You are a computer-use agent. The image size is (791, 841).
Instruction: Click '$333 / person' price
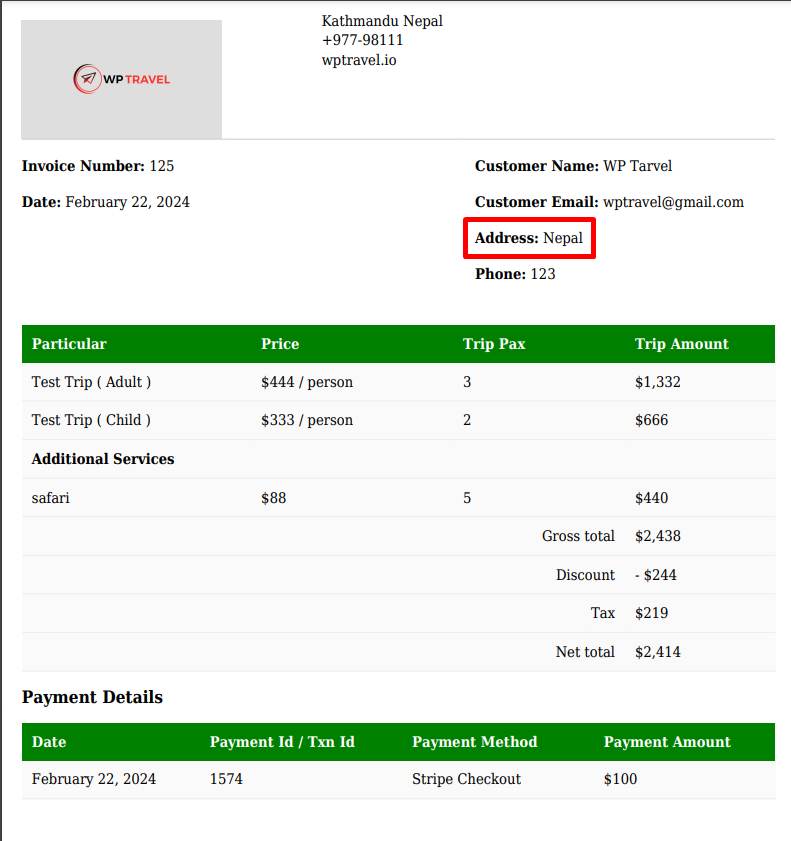307,420
